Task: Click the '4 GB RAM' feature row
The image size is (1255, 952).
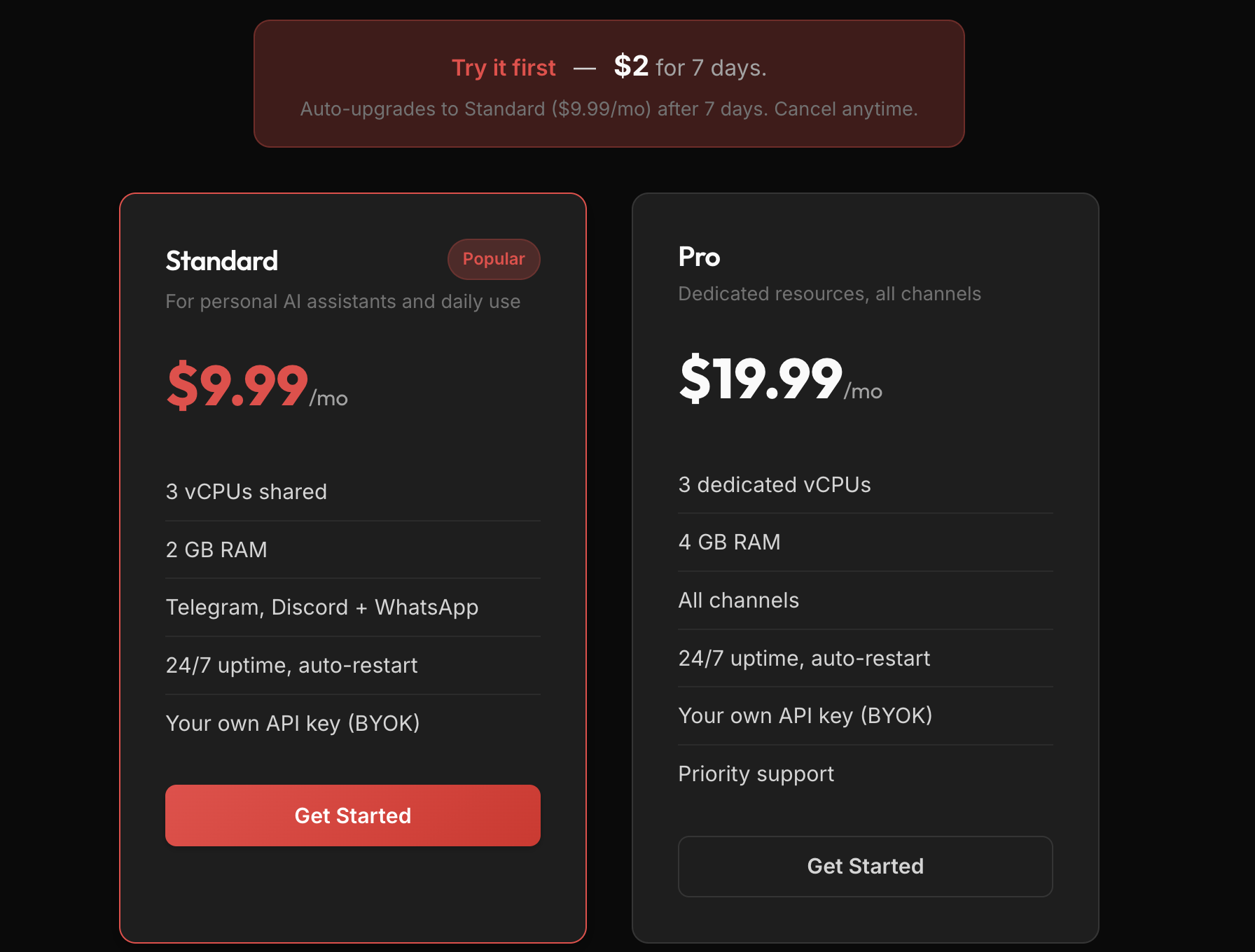Action: [x=728, y=542]
